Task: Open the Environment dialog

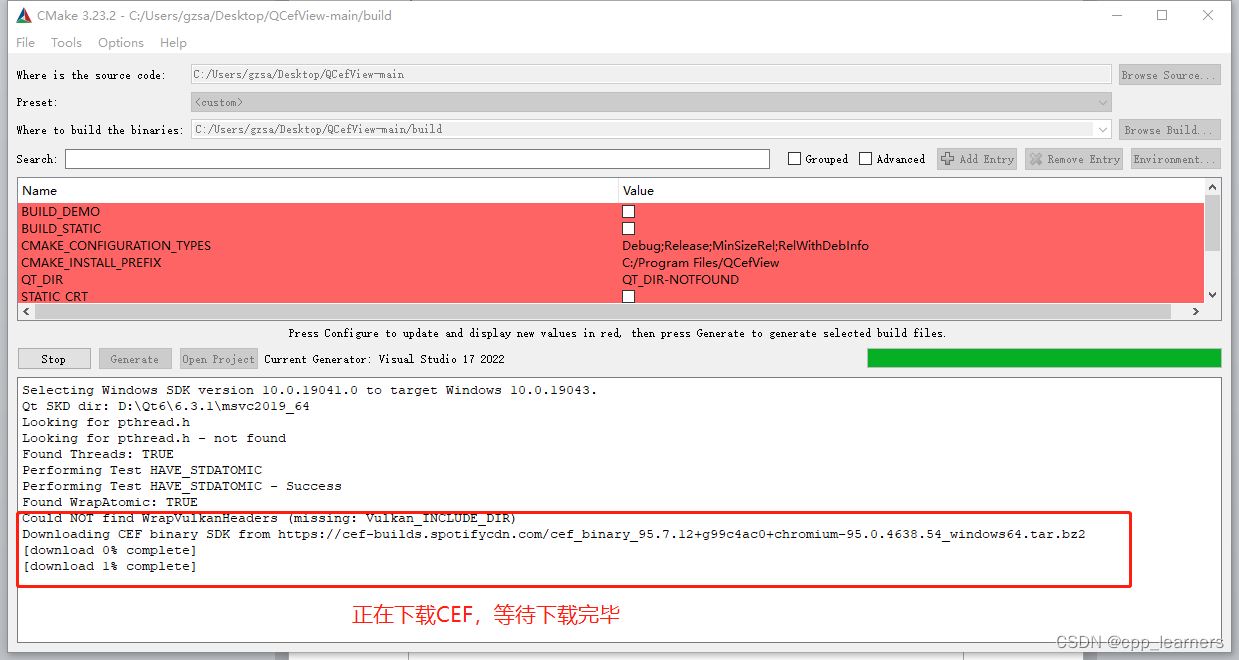Action: [1175, 158]
